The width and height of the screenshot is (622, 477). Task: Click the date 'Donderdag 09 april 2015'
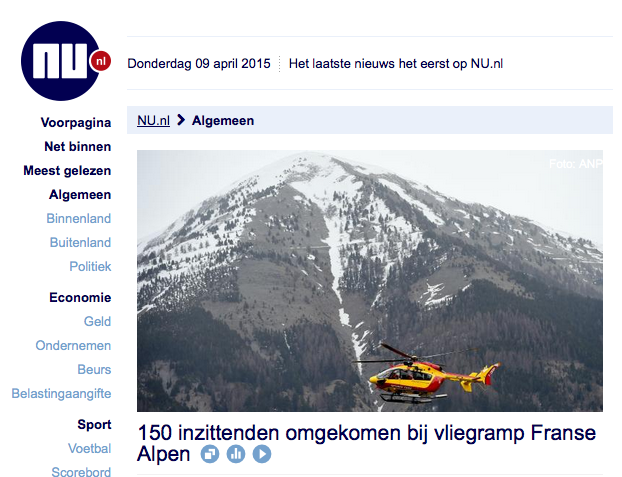click(199, 64)
